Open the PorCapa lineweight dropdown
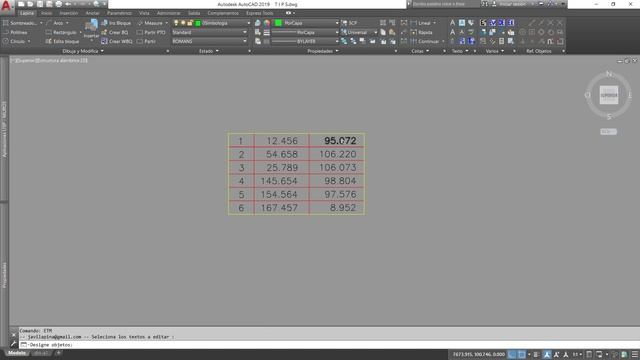 coord(305,32)
